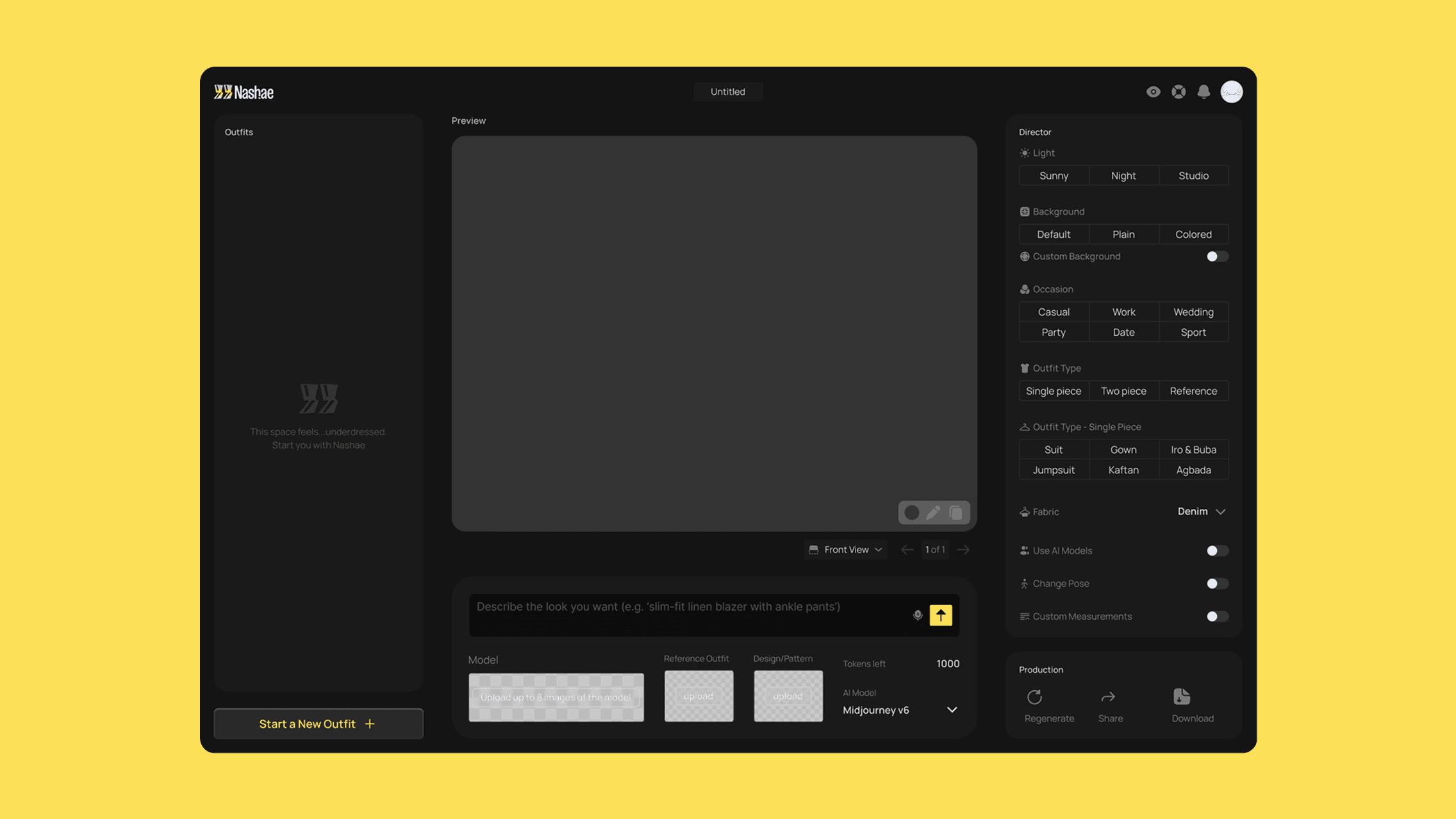This screenshot has height=819, width=1456.
Task: Click Start a New Outfit button
Action: 318,724
